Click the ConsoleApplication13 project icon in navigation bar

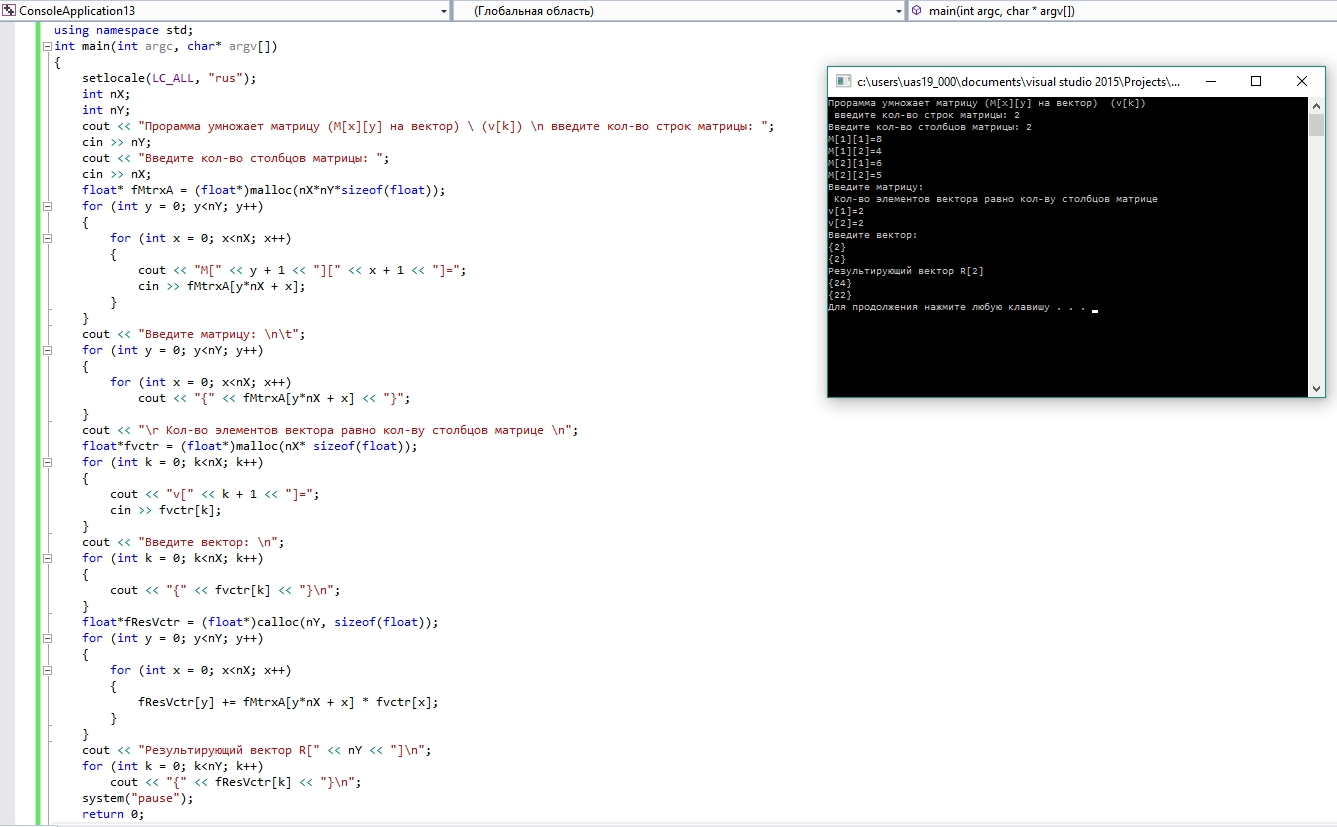(9, 11)
